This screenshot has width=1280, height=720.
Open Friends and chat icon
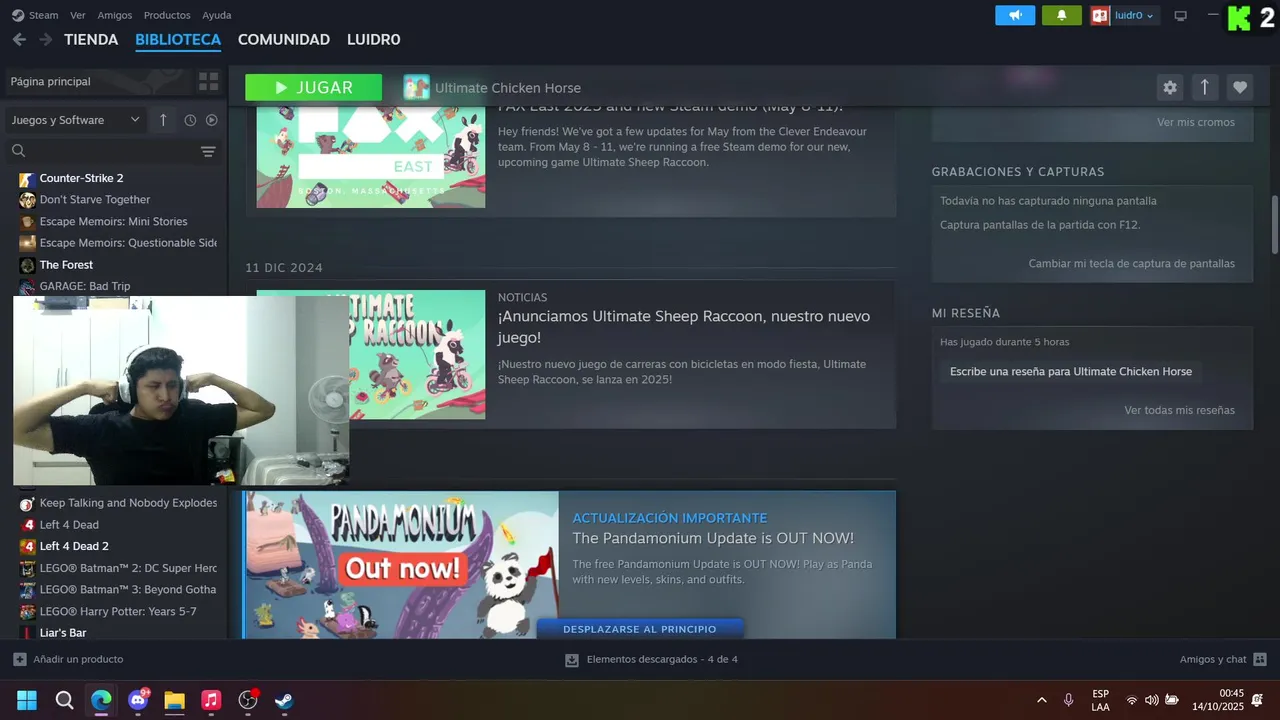(x=1260, y=659)
